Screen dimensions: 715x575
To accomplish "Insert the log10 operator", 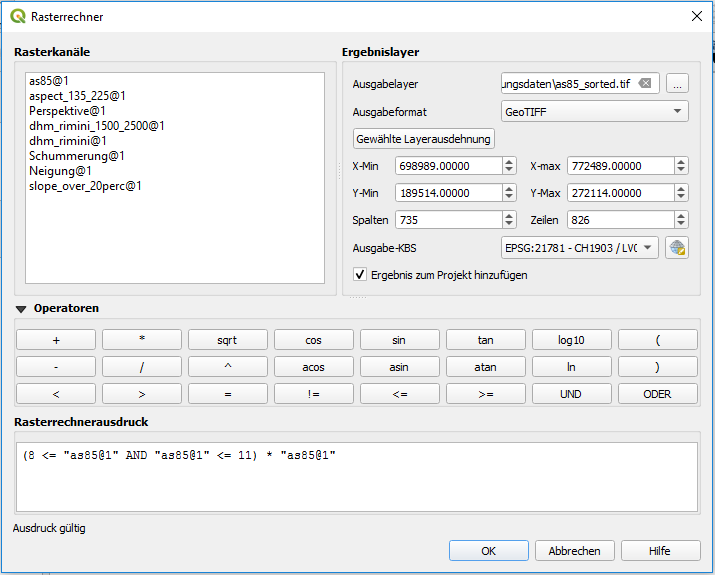I will click(x=572, y=340).
